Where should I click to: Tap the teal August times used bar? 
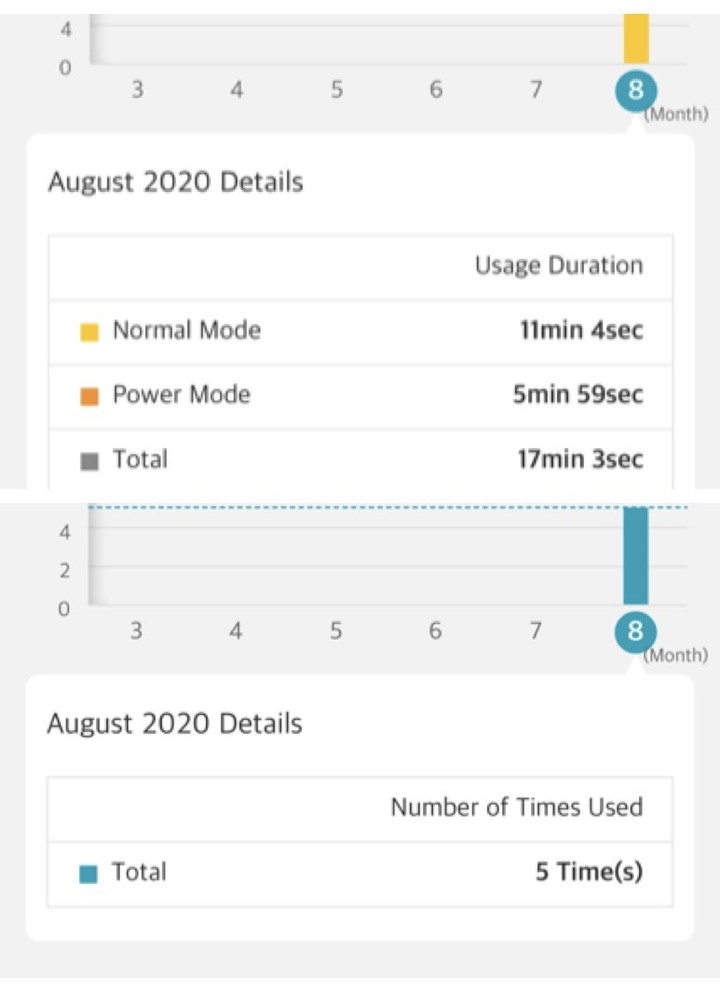635,555
